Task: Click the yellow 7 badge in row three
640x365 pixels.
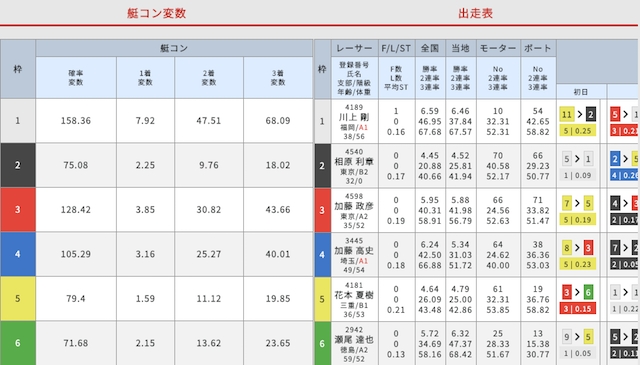Action: click(567, 203)
